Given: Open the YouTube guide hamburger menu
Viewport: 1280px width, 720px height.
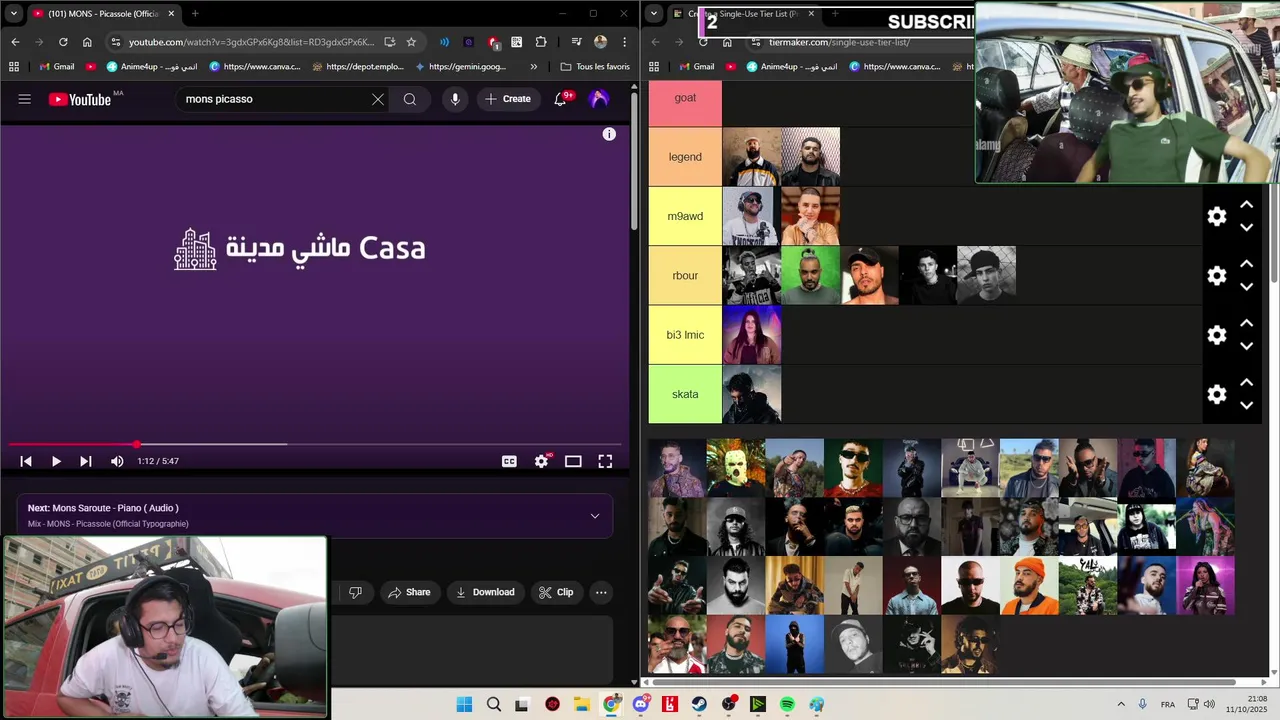Looking at the screenshot, I should pos(25,99).
